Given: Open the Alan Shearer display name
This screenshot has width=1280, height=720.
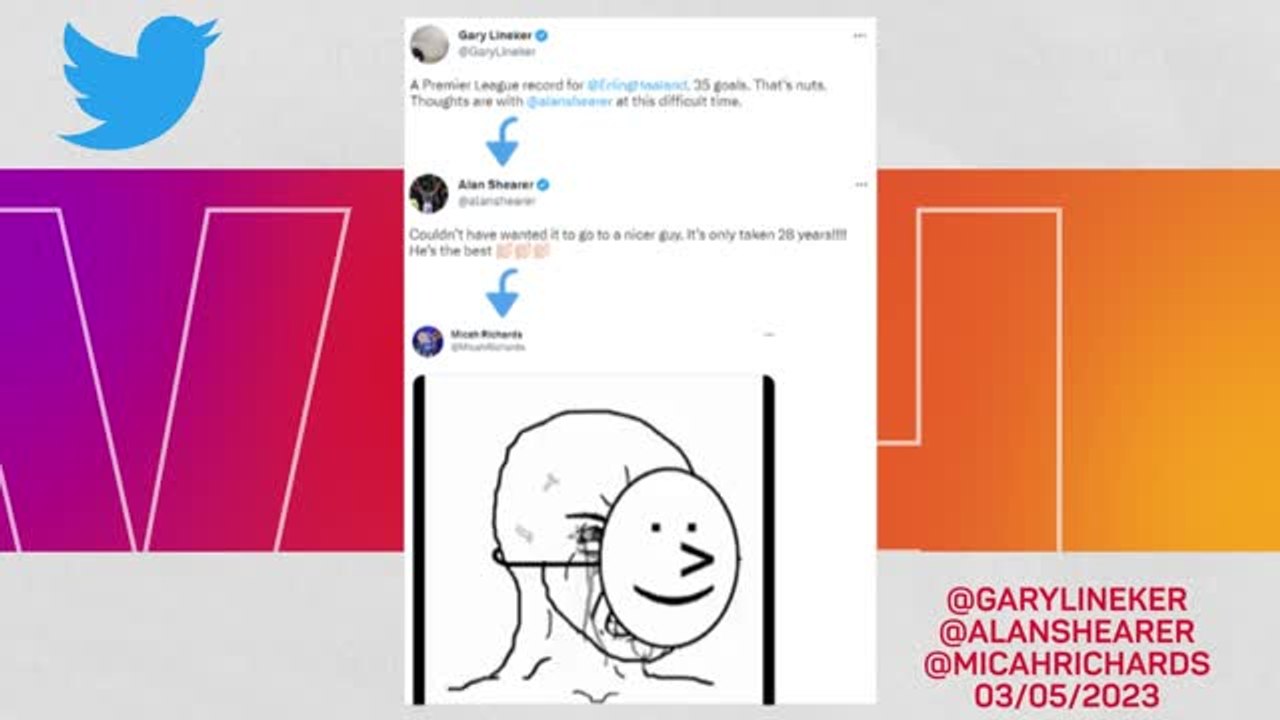Looking at the screenshot, I should click(x=496, y=185).
